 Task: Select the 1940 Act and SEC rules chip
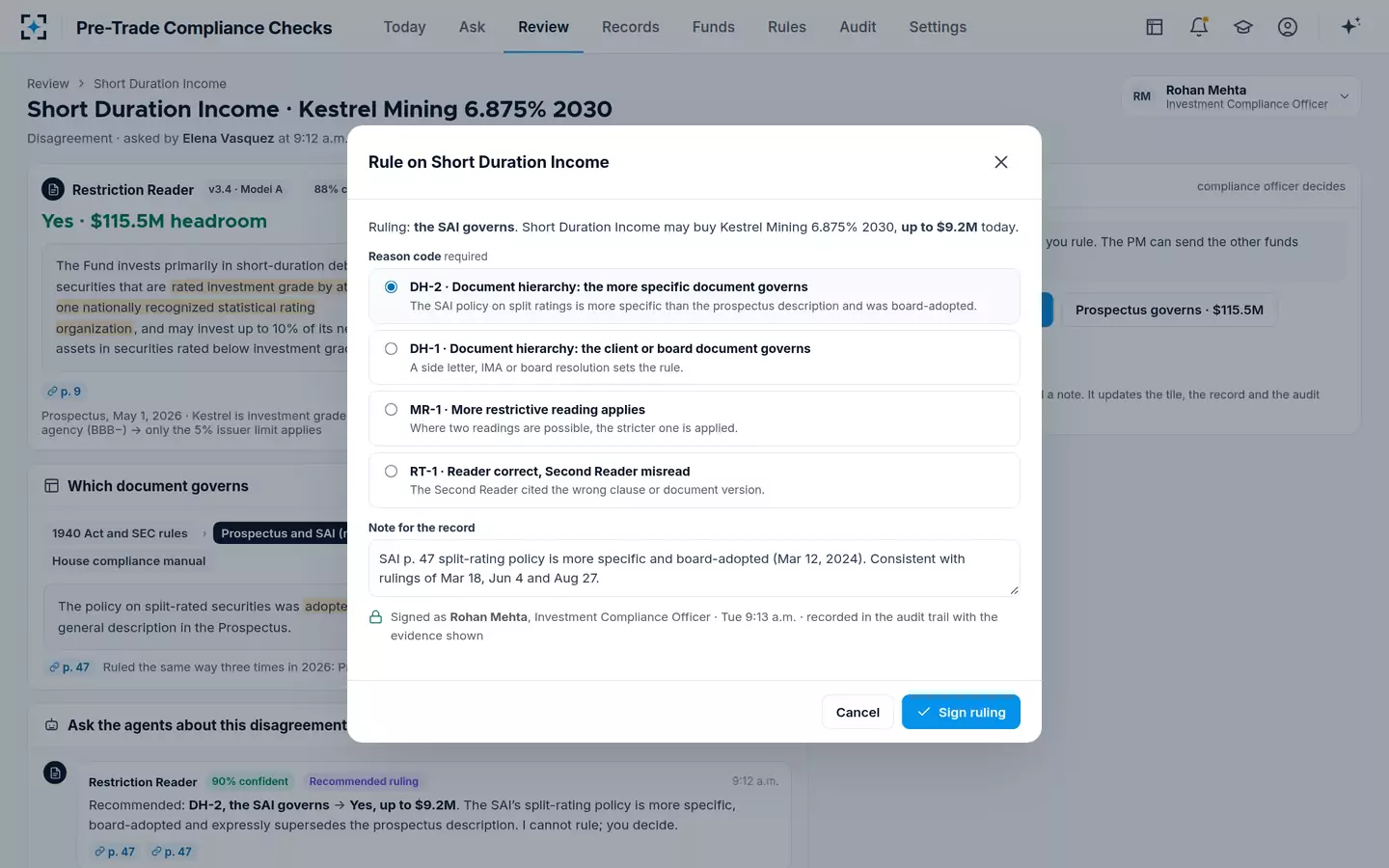point(121,533)
